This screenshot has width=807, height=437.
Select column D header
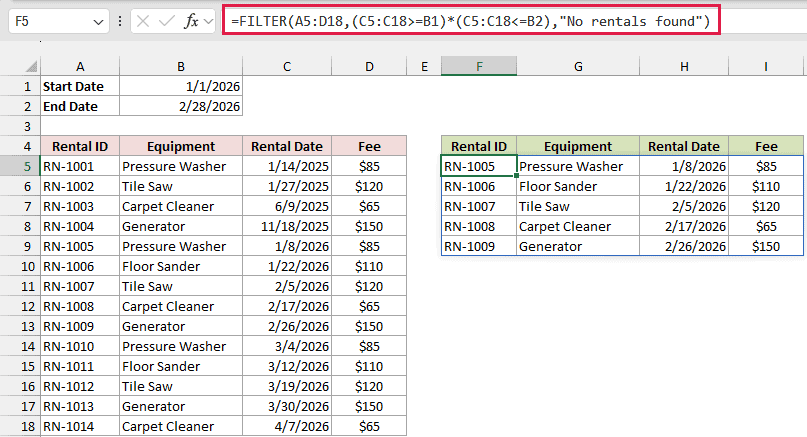(369, 66)
